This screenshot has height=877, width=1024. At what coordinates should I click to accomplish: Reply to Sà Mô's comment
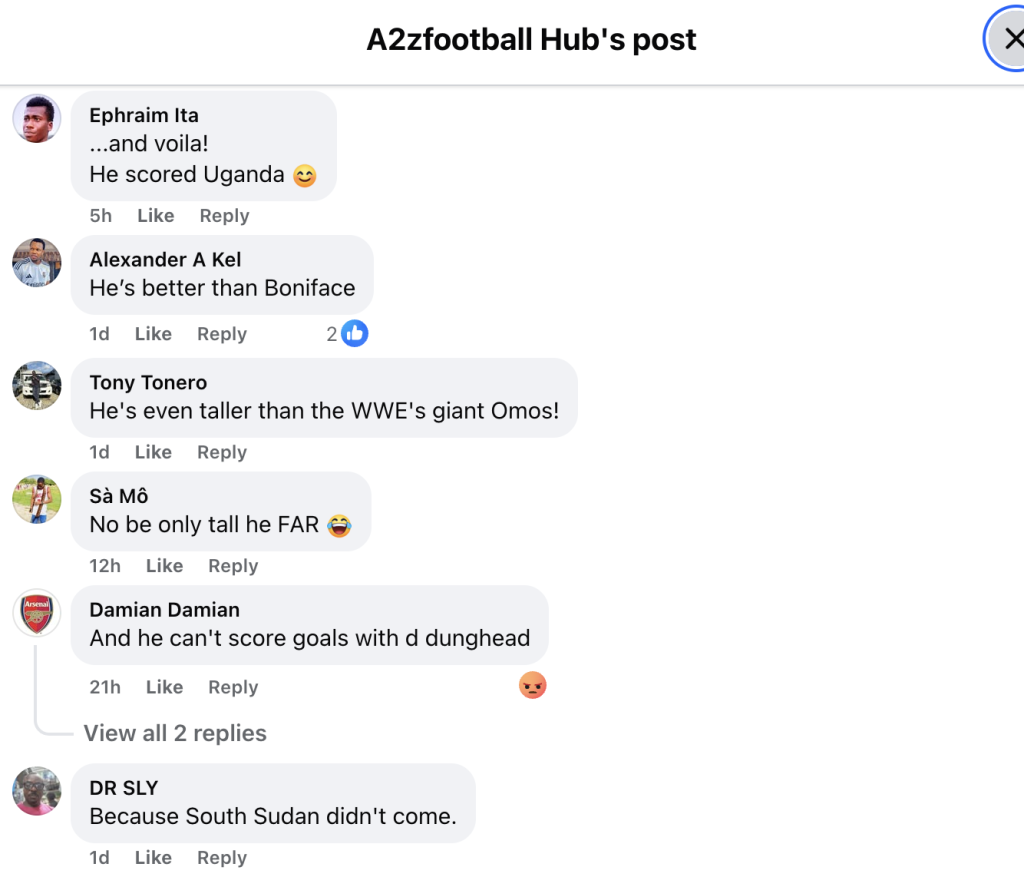point(233,566)
